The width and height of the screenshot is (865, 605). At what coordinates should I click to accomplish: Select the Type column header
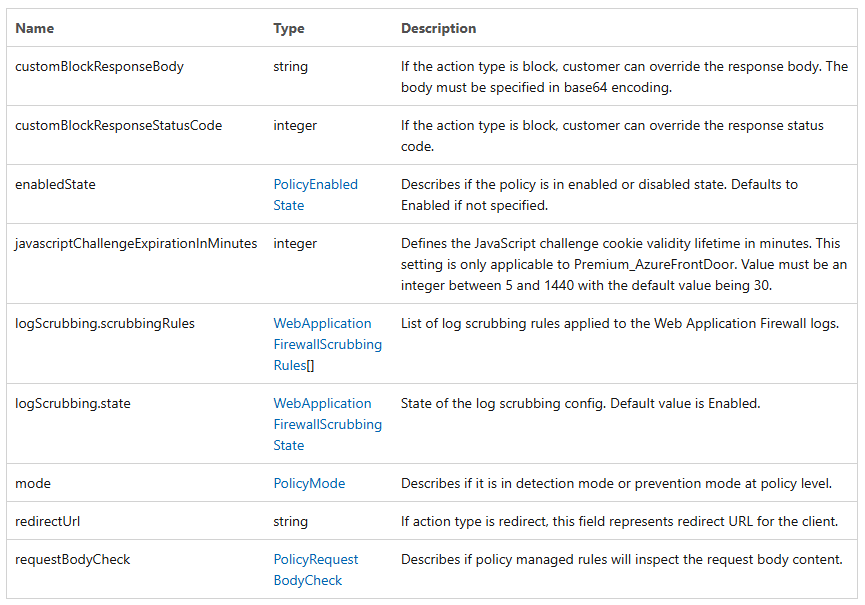[x=289, y=28]
